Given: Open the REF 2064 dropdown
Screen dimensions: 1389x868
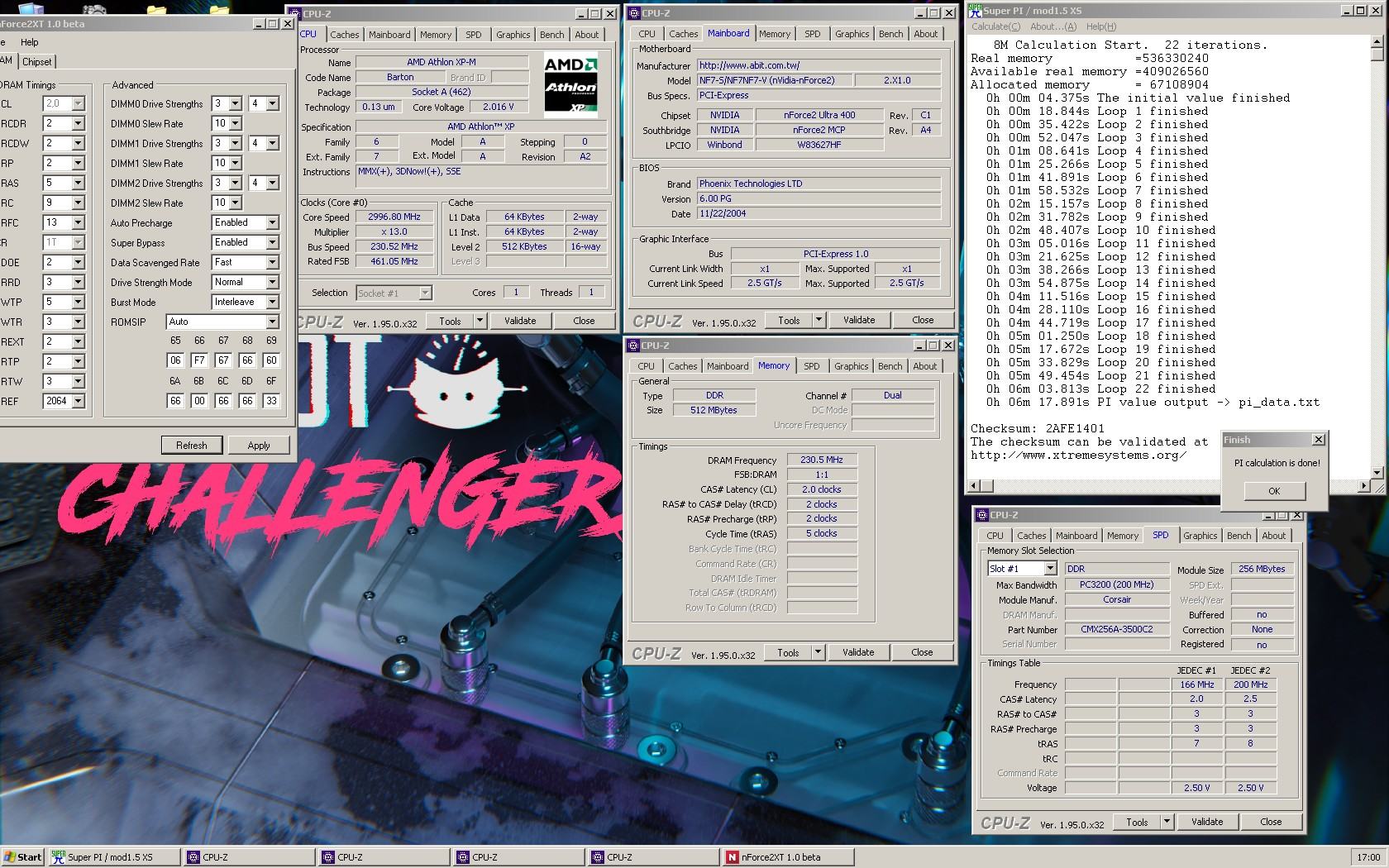Looking at the screenshot, I should pyautogui.click(x=78, y=402).
